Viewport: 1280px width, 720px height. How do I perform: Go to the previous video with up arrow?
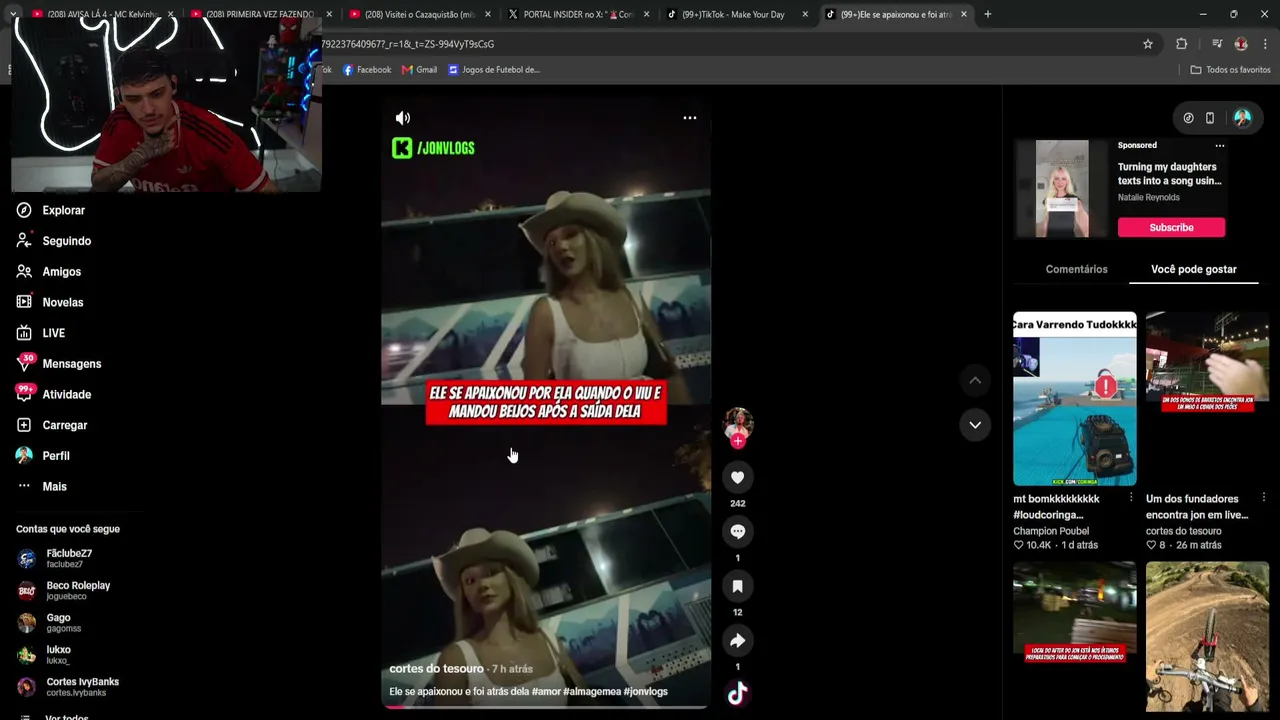975,380
